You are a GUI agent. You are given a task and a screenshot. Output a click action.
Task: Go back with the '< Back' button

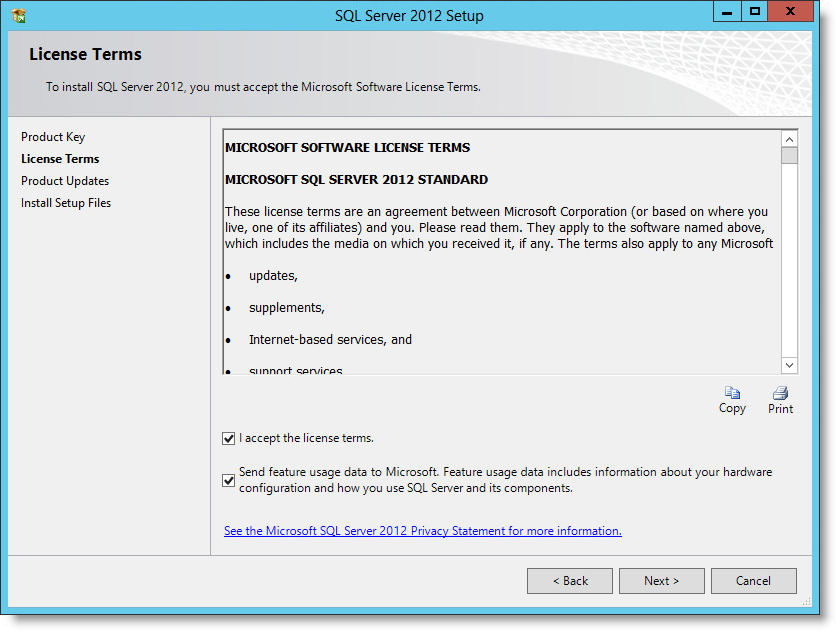click(x=569, y=580)
